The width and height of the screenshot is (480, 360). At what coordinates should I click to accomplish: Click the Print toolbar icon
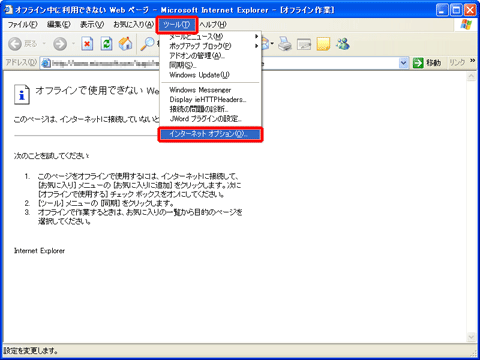point(285,44)
